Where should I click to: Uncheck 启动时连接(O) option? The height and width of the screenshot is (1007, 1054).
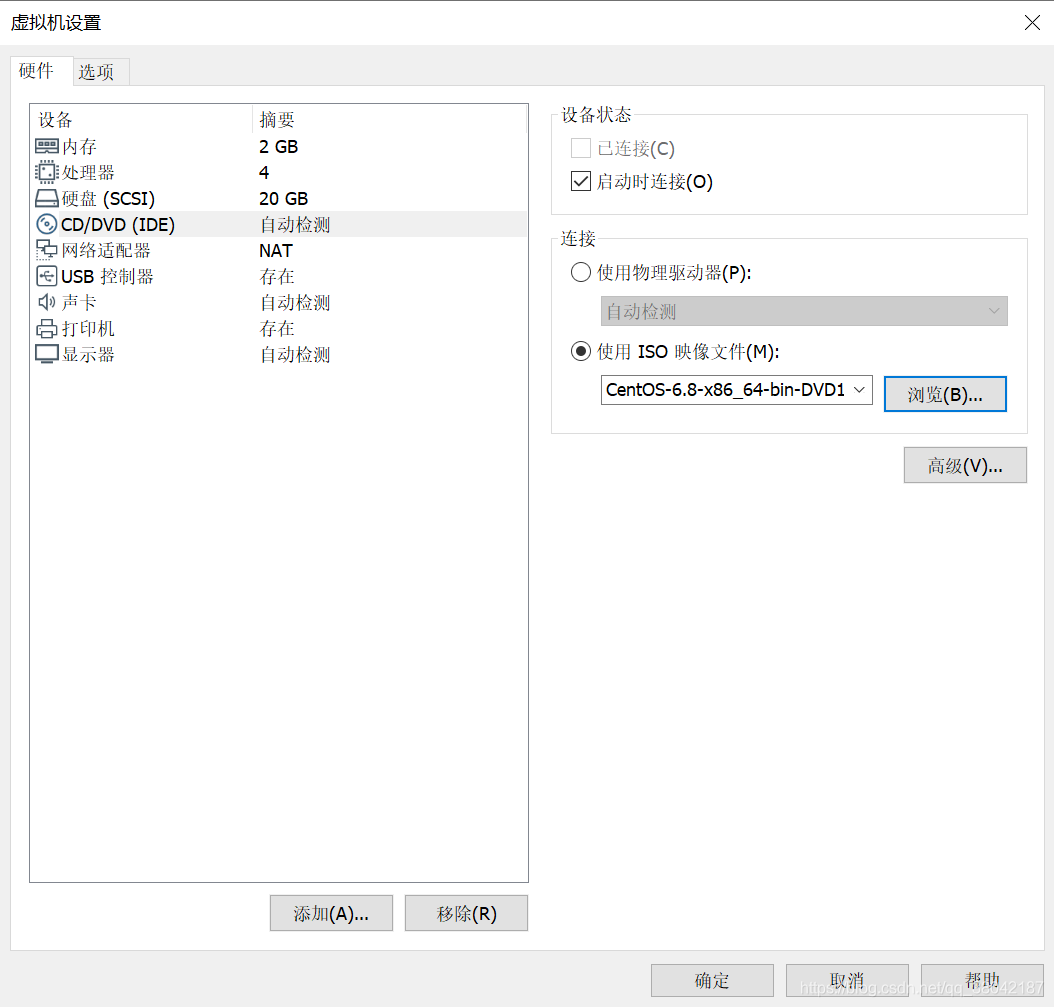(x=580, y=181)
